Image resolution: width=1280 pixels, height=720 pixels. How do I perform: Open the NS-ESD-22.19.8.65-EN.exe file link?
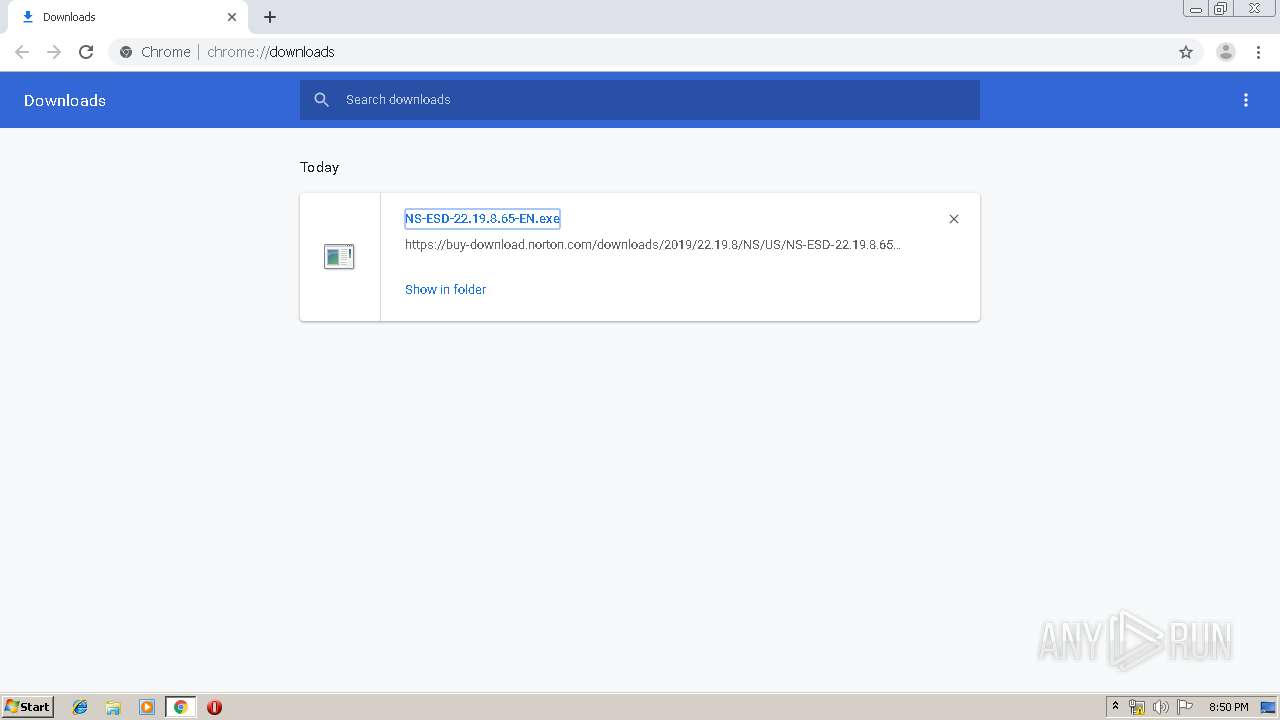[x=482, y=218]
